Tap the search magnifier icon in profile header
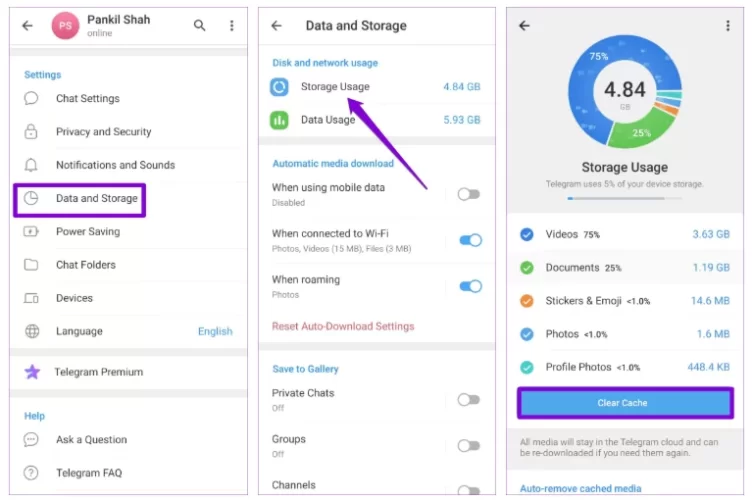Image resolution: width=752 pixels, height=500 pixels. tap(200, 26)
